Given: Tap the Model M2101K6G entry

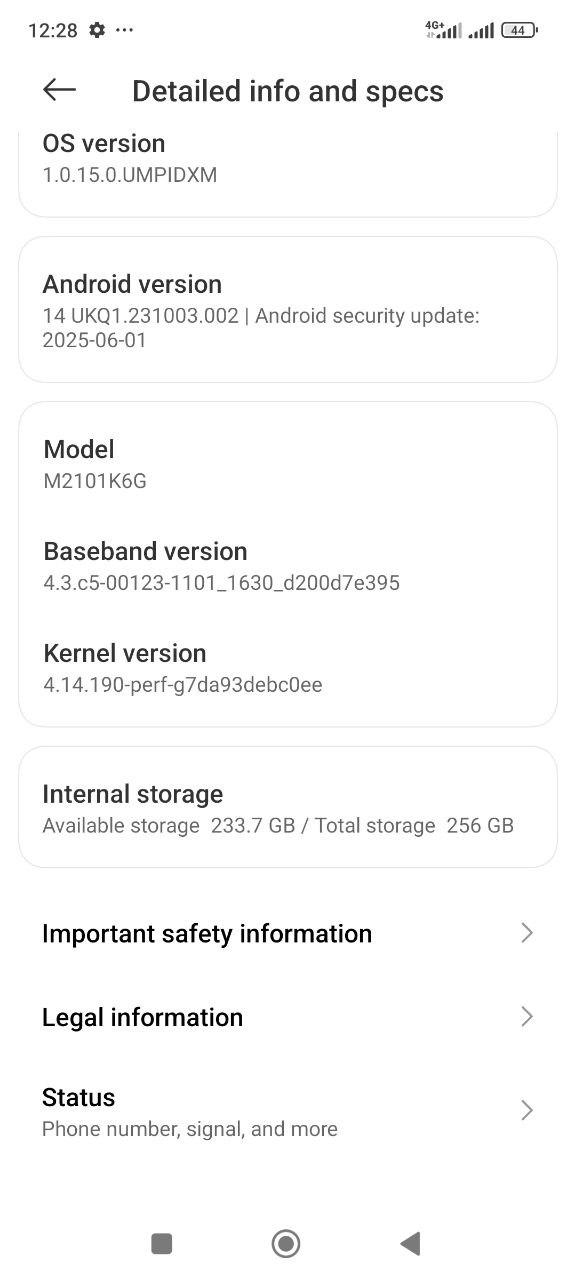Looking at the screenshot, I should point(288,464).
